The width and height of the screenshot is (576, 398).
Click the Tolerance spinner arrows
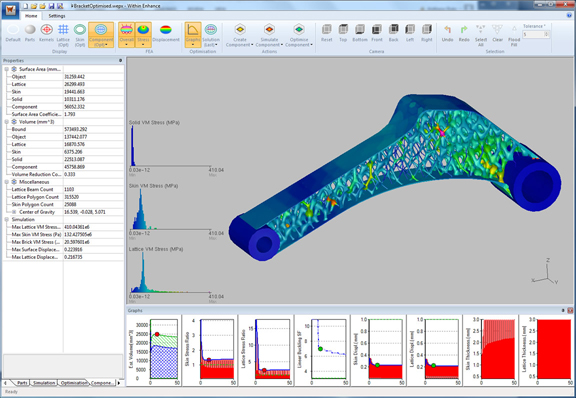coord(547,34)
